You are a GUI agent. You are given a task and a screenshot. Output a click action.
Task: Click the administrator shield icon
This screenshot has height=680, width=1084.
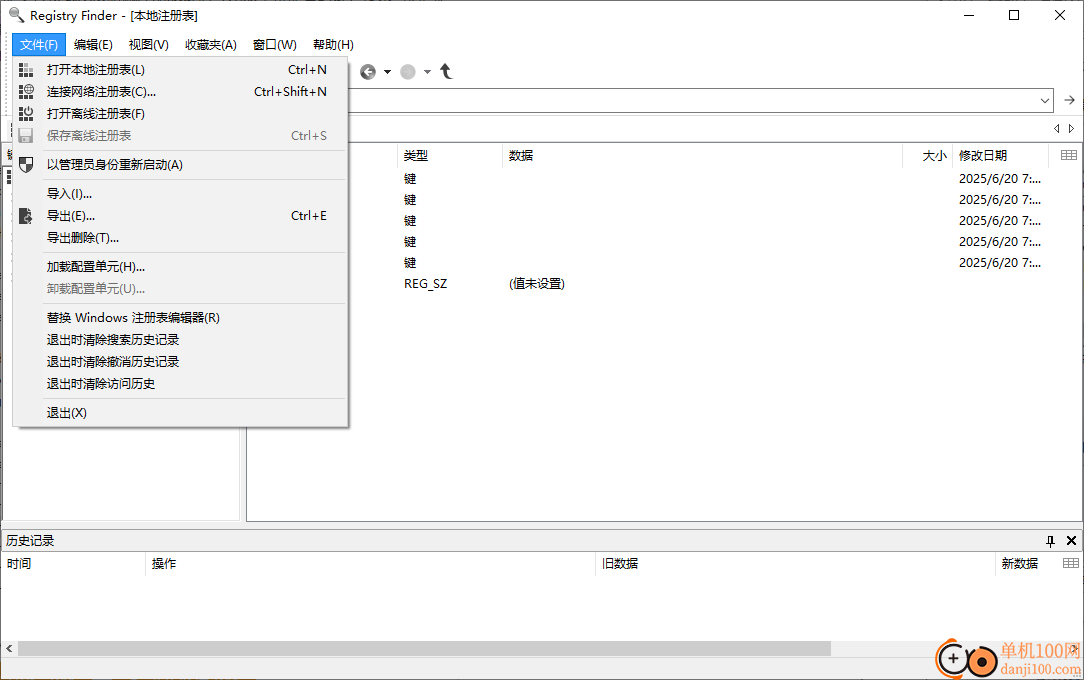click(26, 164)
